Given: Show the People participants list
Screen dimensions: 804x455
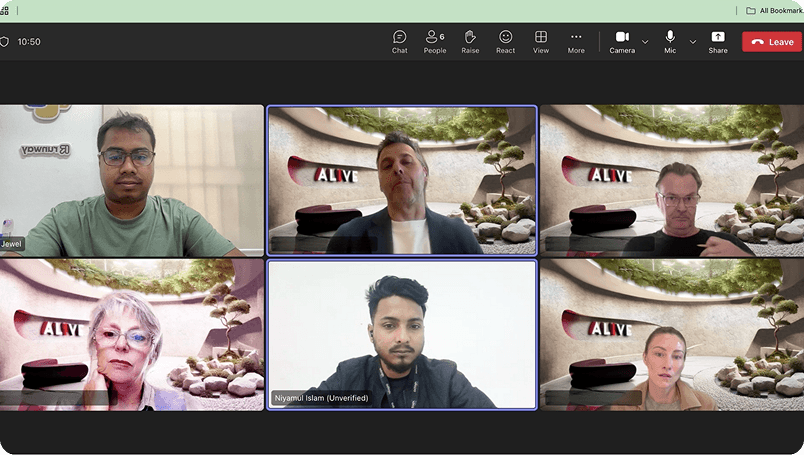Looking at the screenshot, I should click(434, 41).
